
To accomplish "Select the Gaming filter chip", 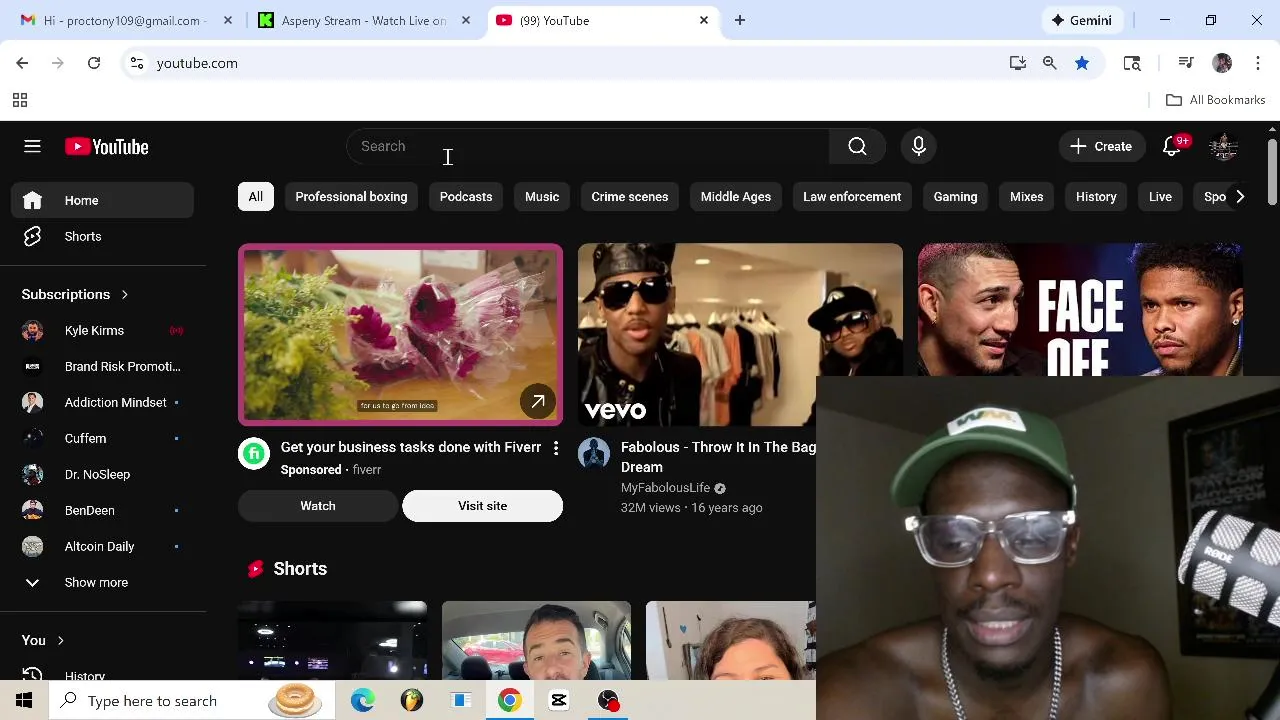I will [955, 197].
